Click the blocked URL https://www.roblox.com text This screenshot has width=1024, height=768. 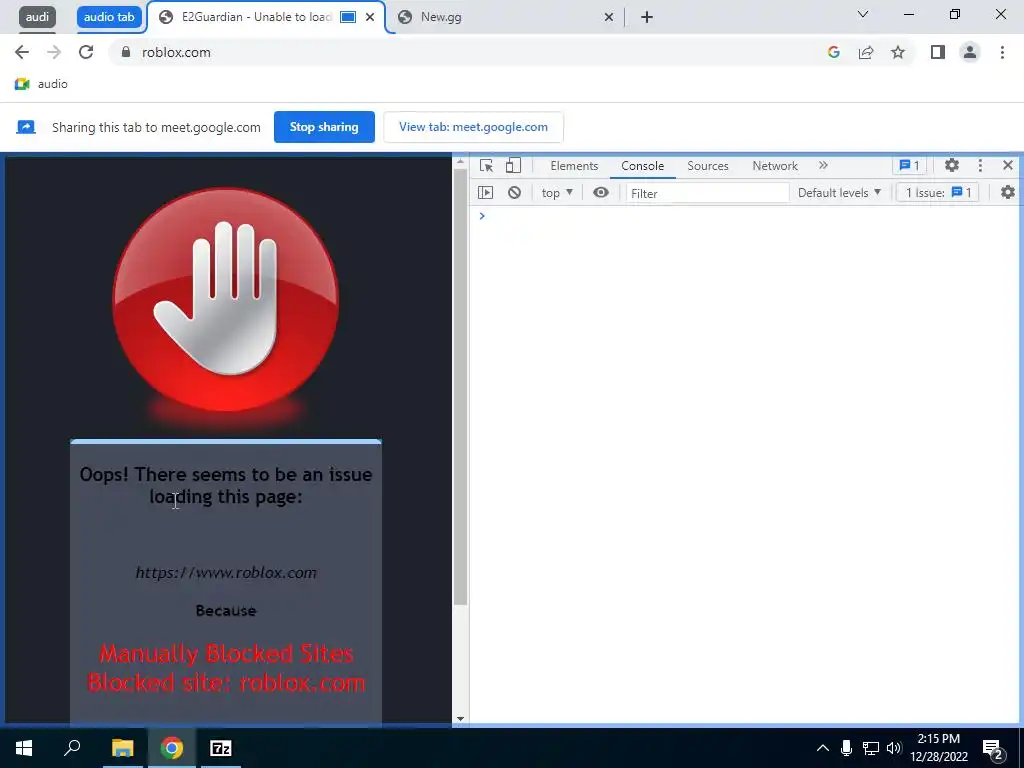coord(226,573)
